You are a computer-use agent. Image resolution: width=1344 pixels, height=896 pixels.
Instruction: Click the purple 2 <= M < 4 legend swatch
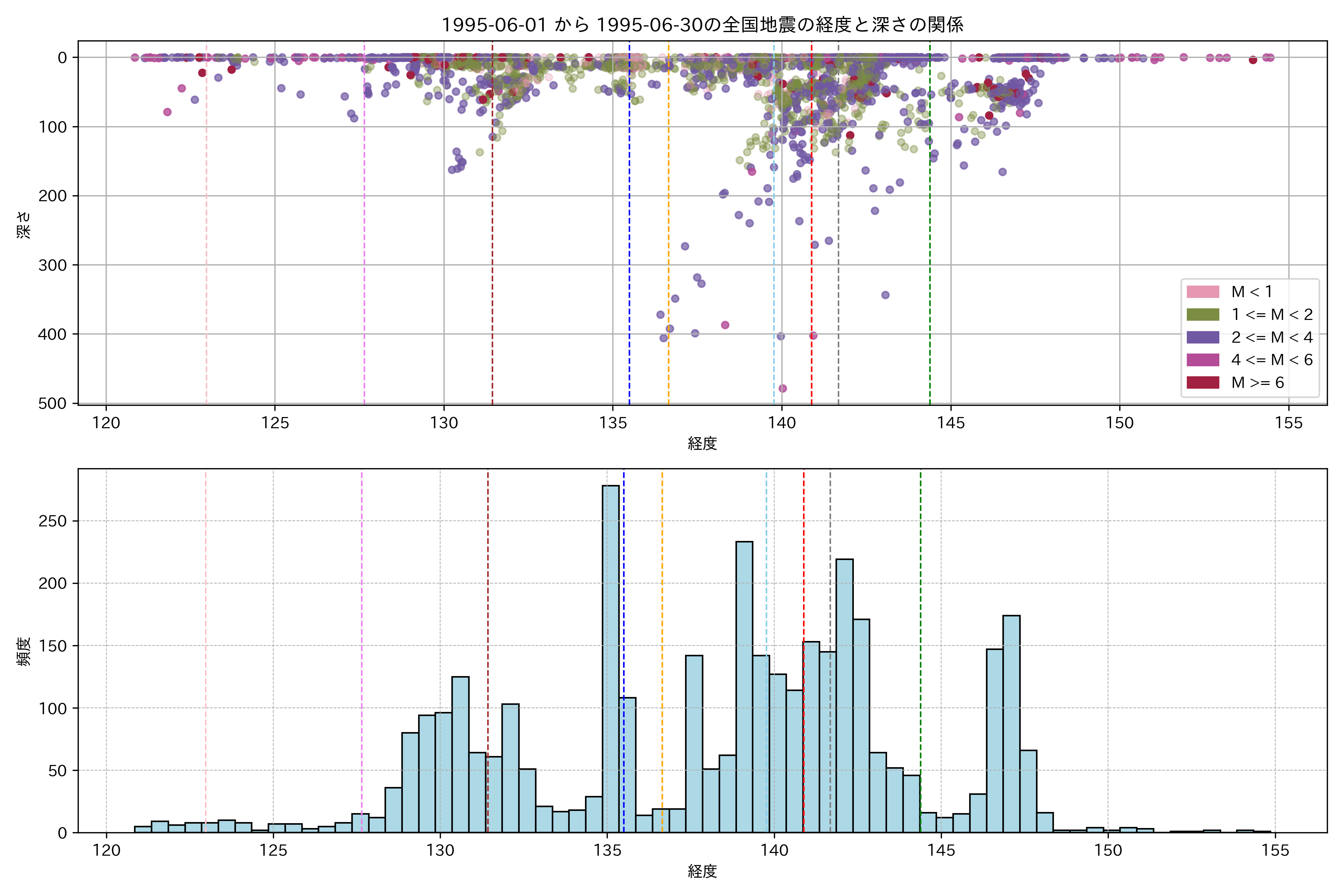pos(1203,337)
